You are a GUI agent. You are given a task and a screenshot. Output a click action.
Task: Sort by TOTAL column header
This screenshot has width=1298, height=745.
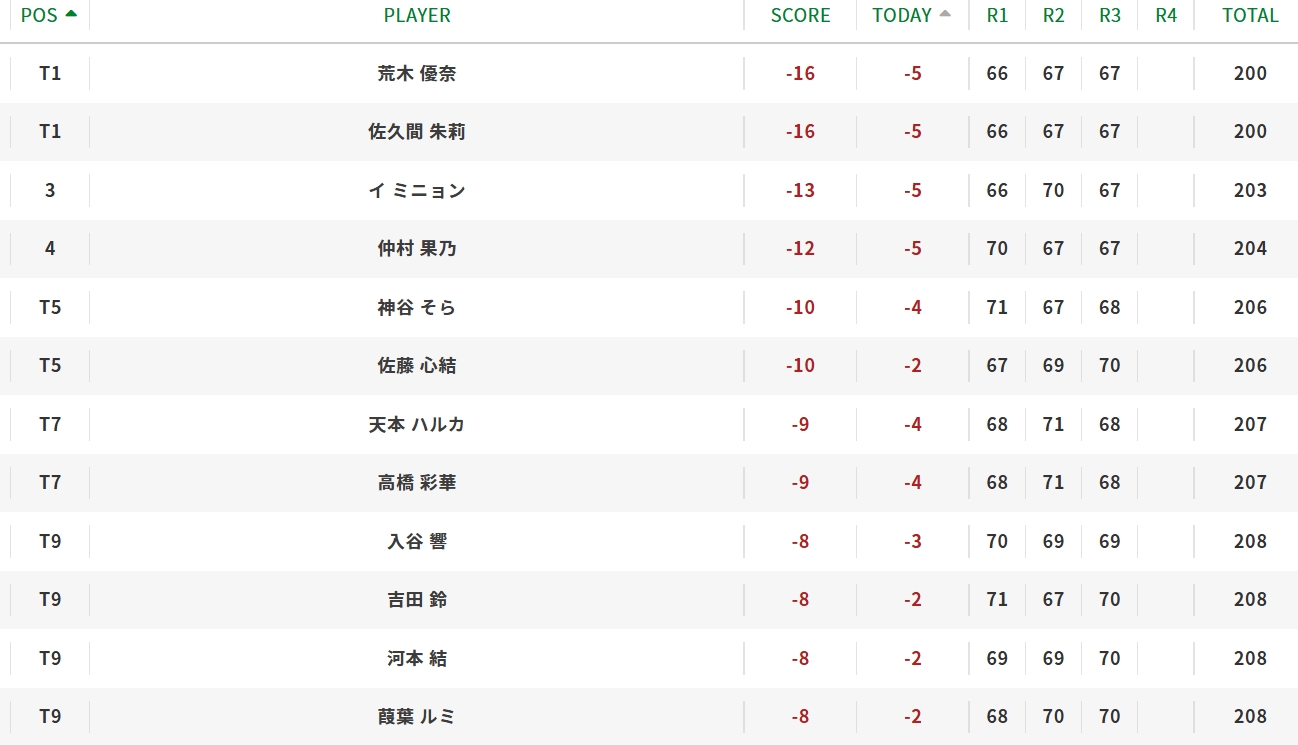click(1250, 15)
